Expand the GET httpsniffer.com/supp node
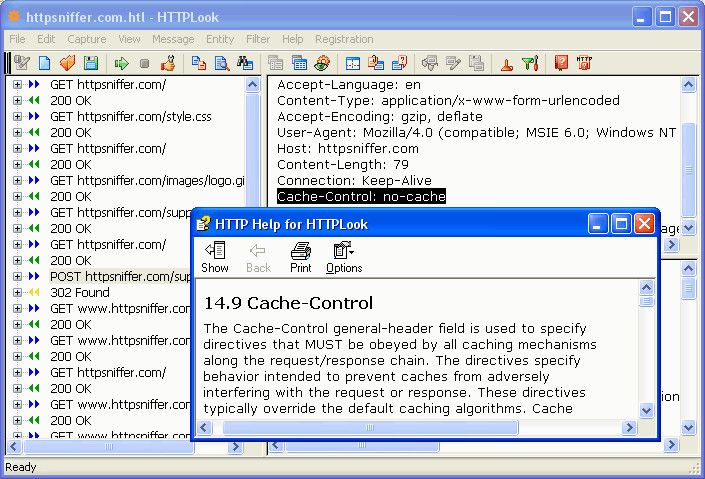The height and width of the screenshot is (479, 705). click(x=18, y=212)
